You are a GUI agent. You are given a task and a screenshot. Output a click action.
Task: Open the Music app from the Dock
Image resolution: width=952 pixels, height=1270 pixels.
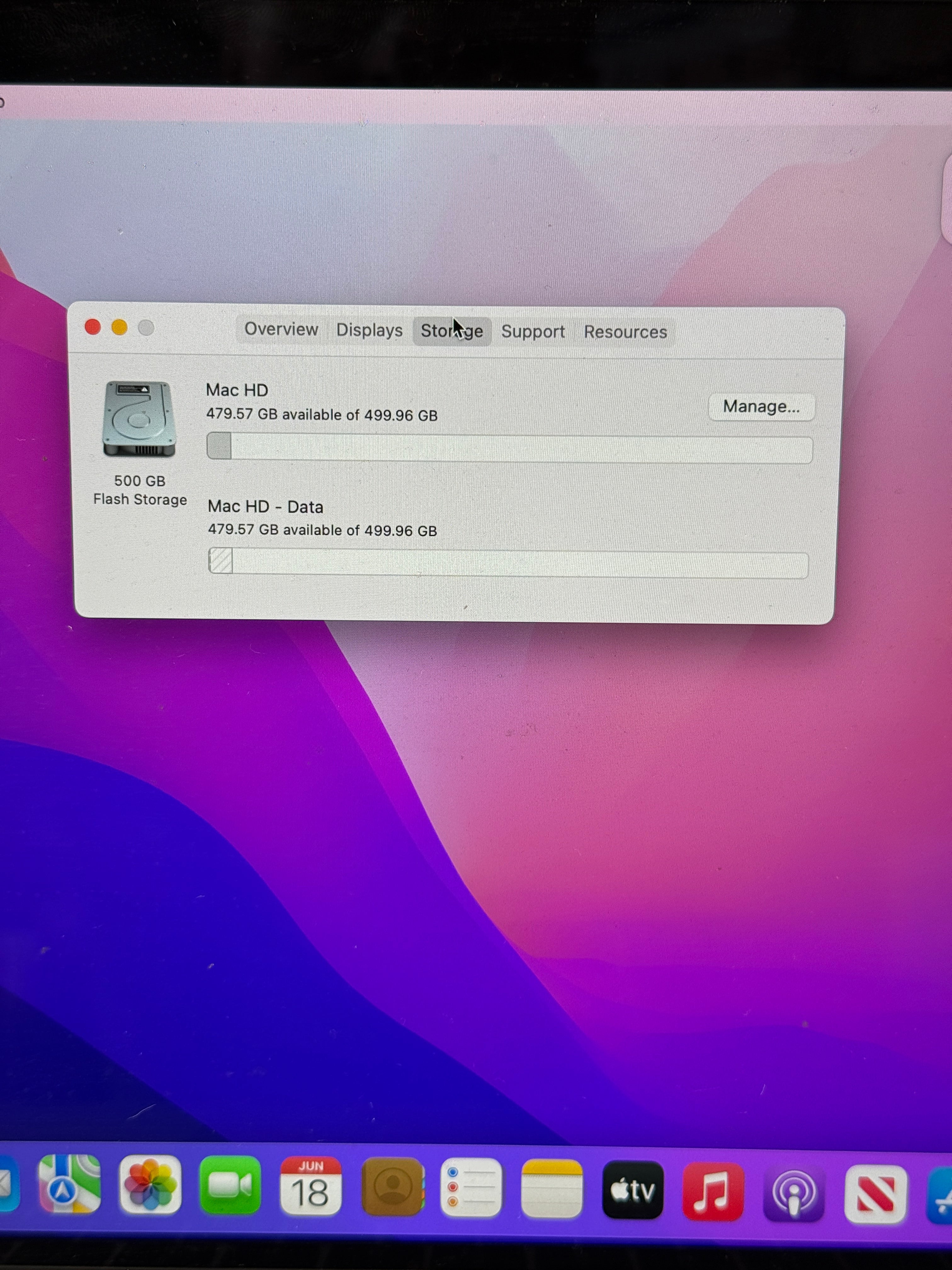coord(713,1191)
